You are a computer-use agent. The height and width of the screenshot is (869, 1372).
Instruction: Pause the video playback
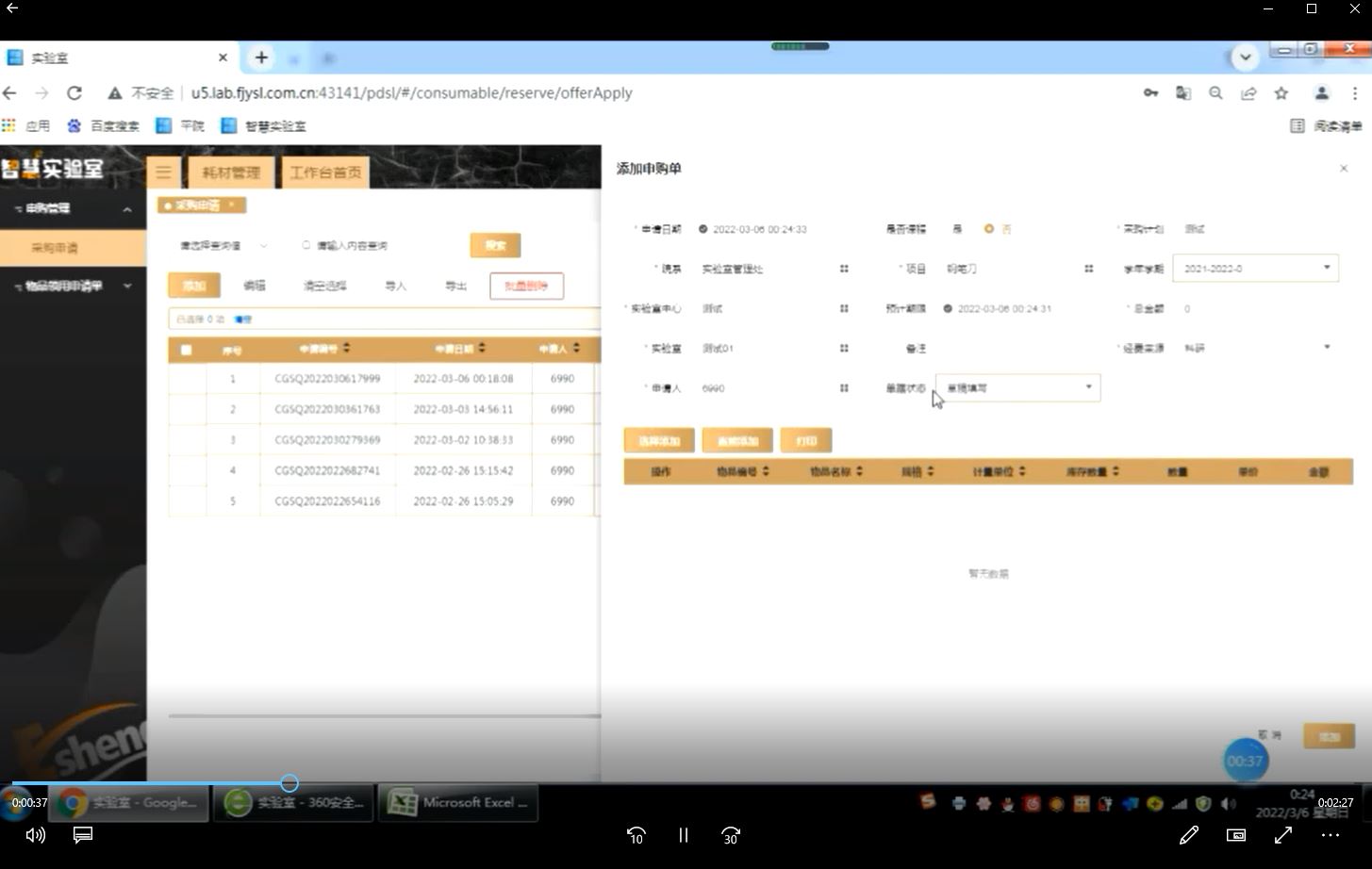tap(684, 835)
